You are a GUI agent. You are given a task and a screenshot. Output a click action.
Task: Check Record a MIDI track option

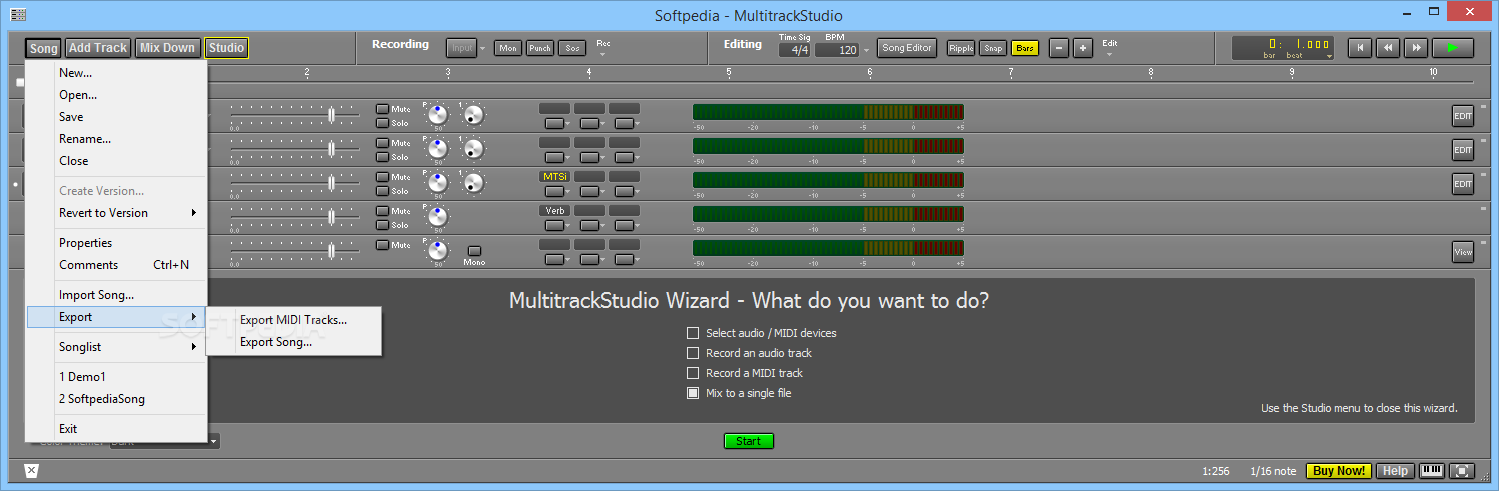coord(693,373)
